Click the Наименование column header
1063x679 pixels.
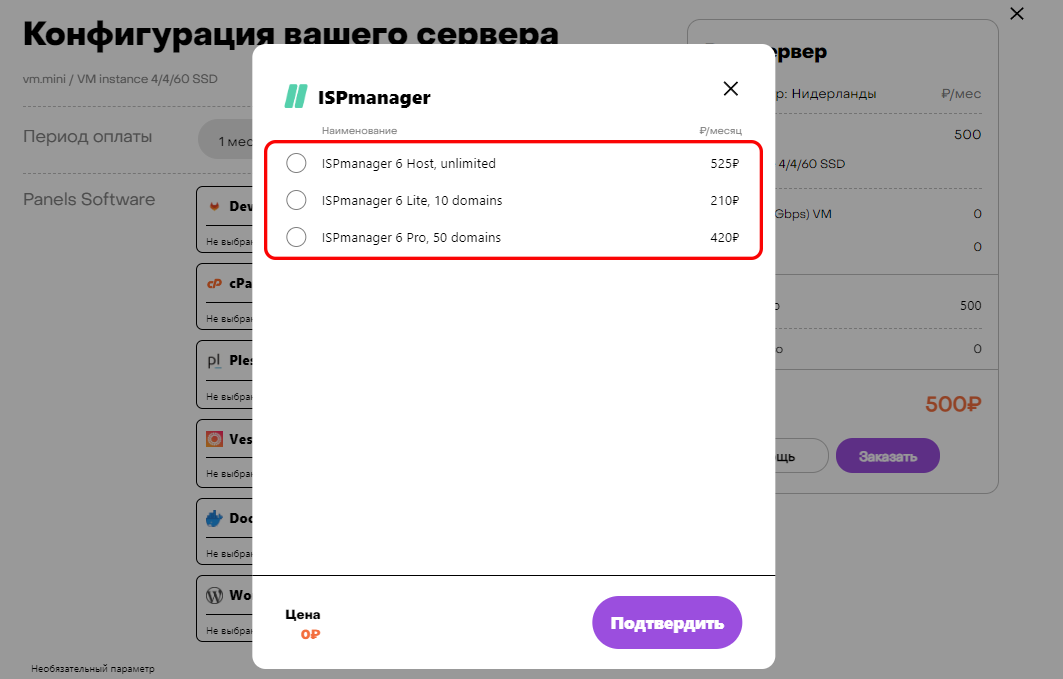(x=359, y=131)
